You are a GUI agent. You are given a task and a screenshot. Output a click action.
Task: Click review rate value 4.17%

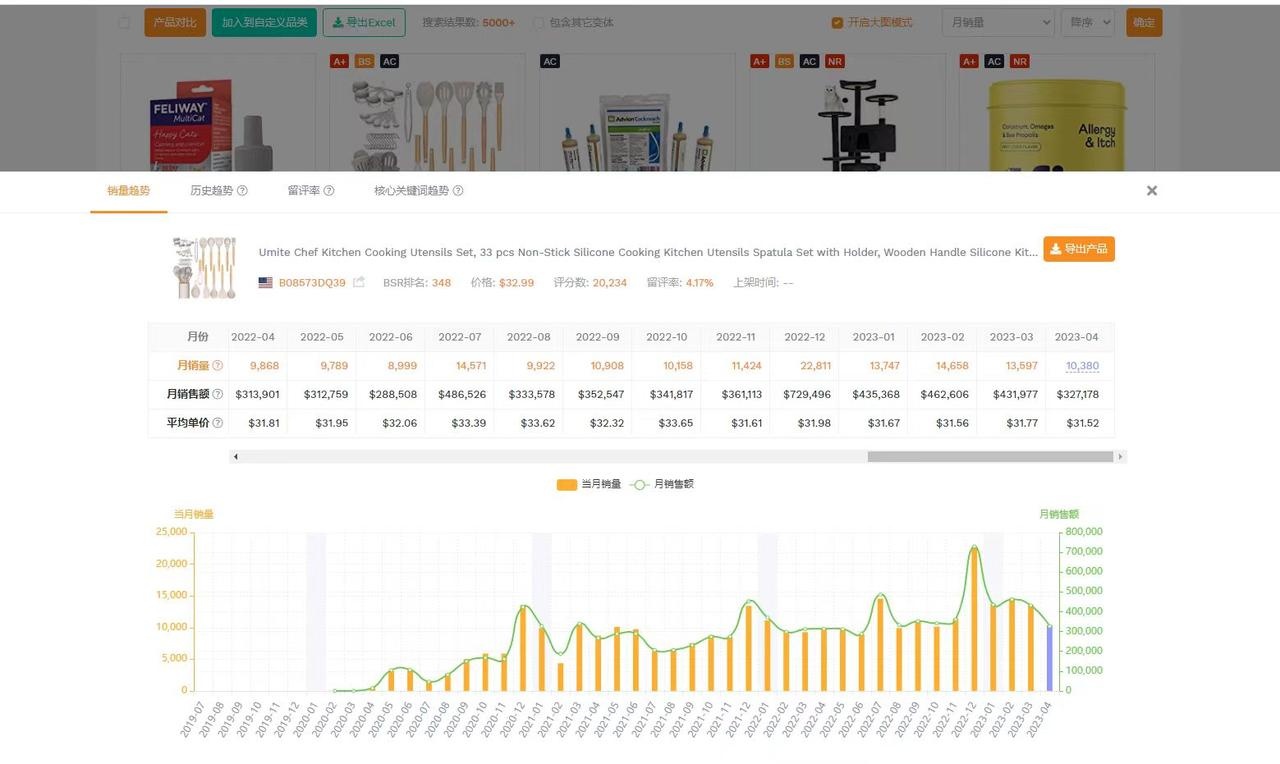click(699, 283)
